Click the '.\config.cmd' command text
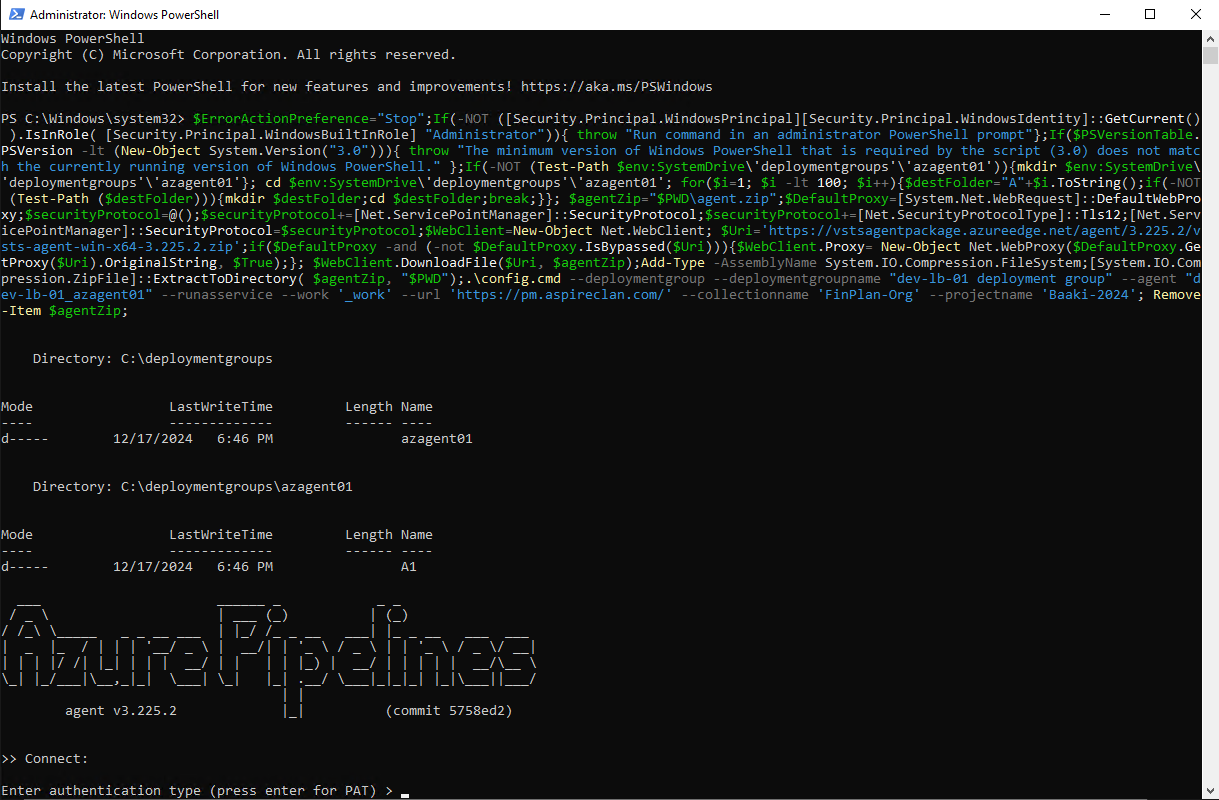1219x800 pixels. point(513,279)
